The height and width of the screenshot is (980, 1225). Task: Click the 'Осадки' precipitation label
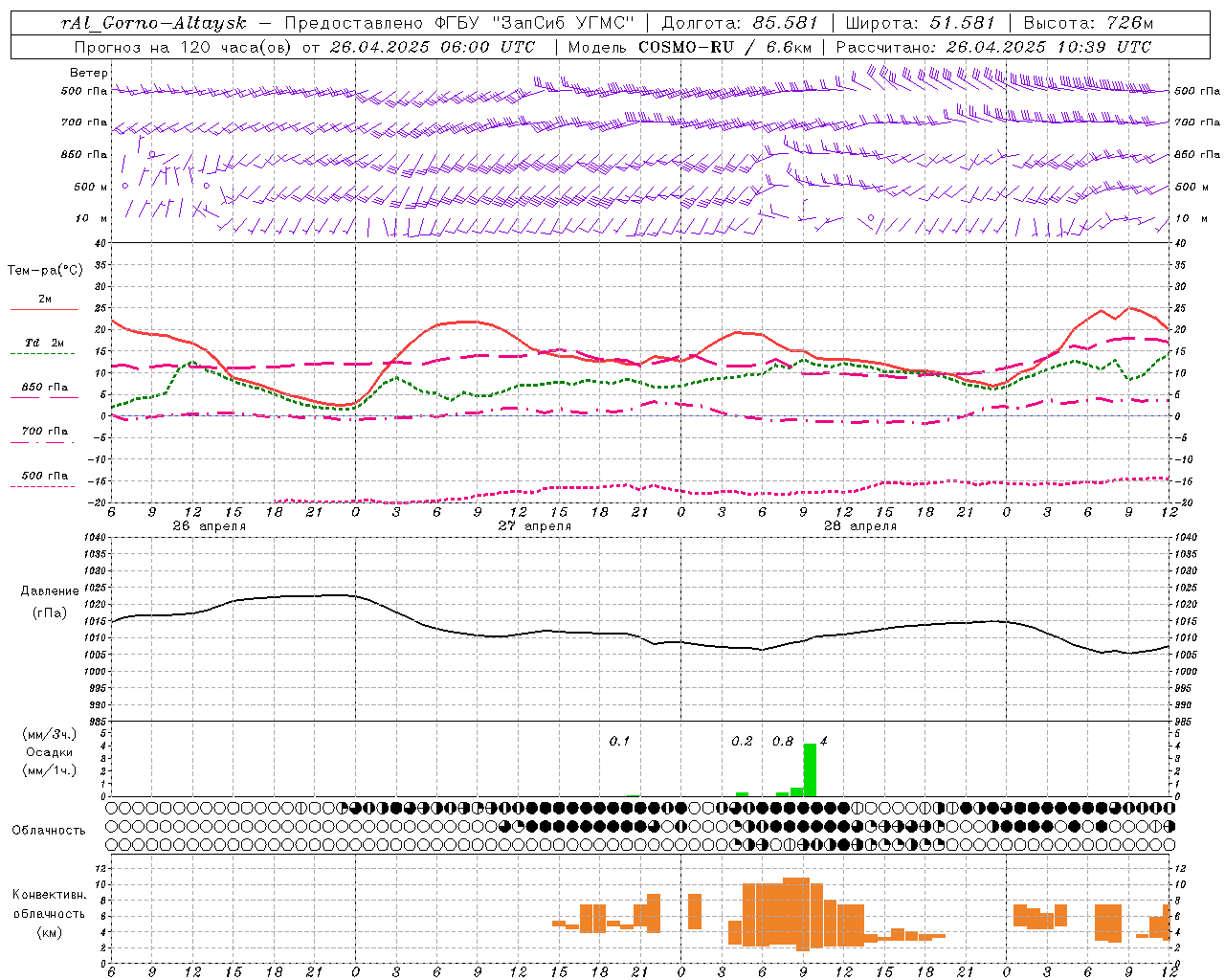tap(50, 752)
